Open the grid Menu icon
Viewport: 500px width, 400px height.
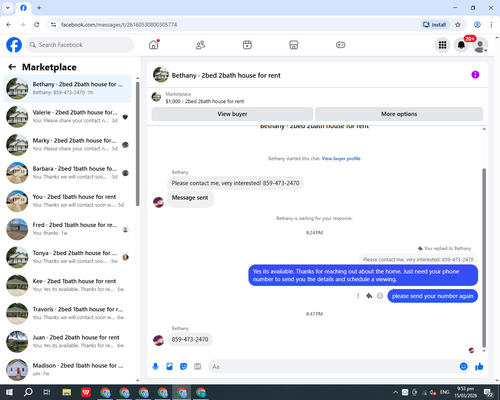442,45
